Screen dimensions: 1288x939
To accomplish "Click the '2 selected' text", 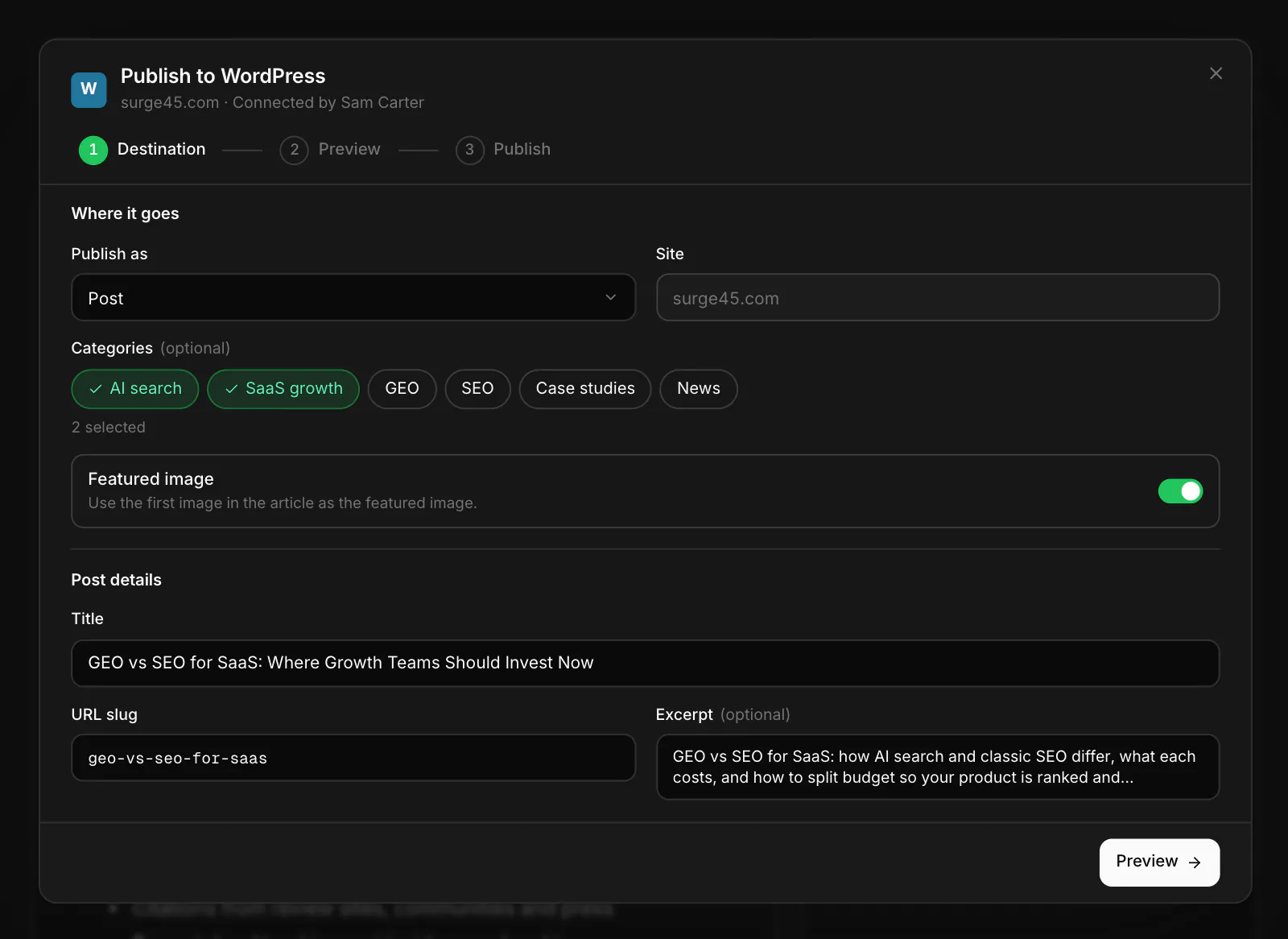I will [x=109, y=428].
